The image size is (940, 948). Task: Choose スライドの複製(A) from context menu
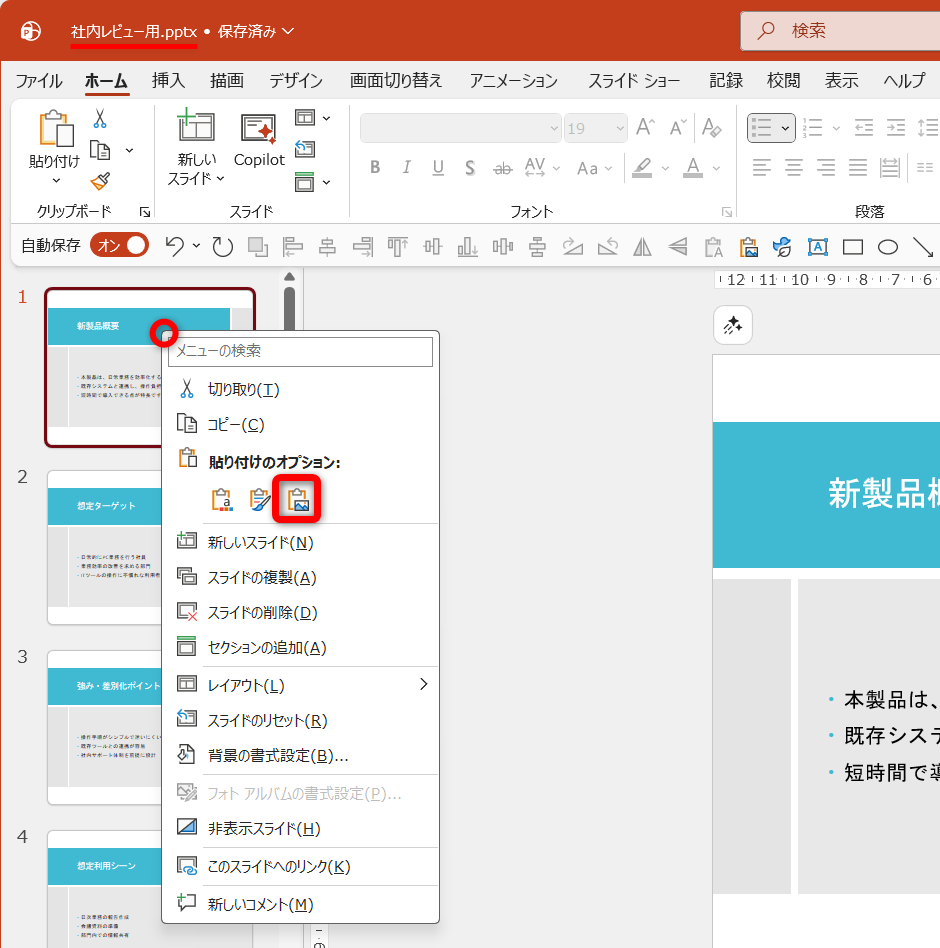(x=300, y=577)
